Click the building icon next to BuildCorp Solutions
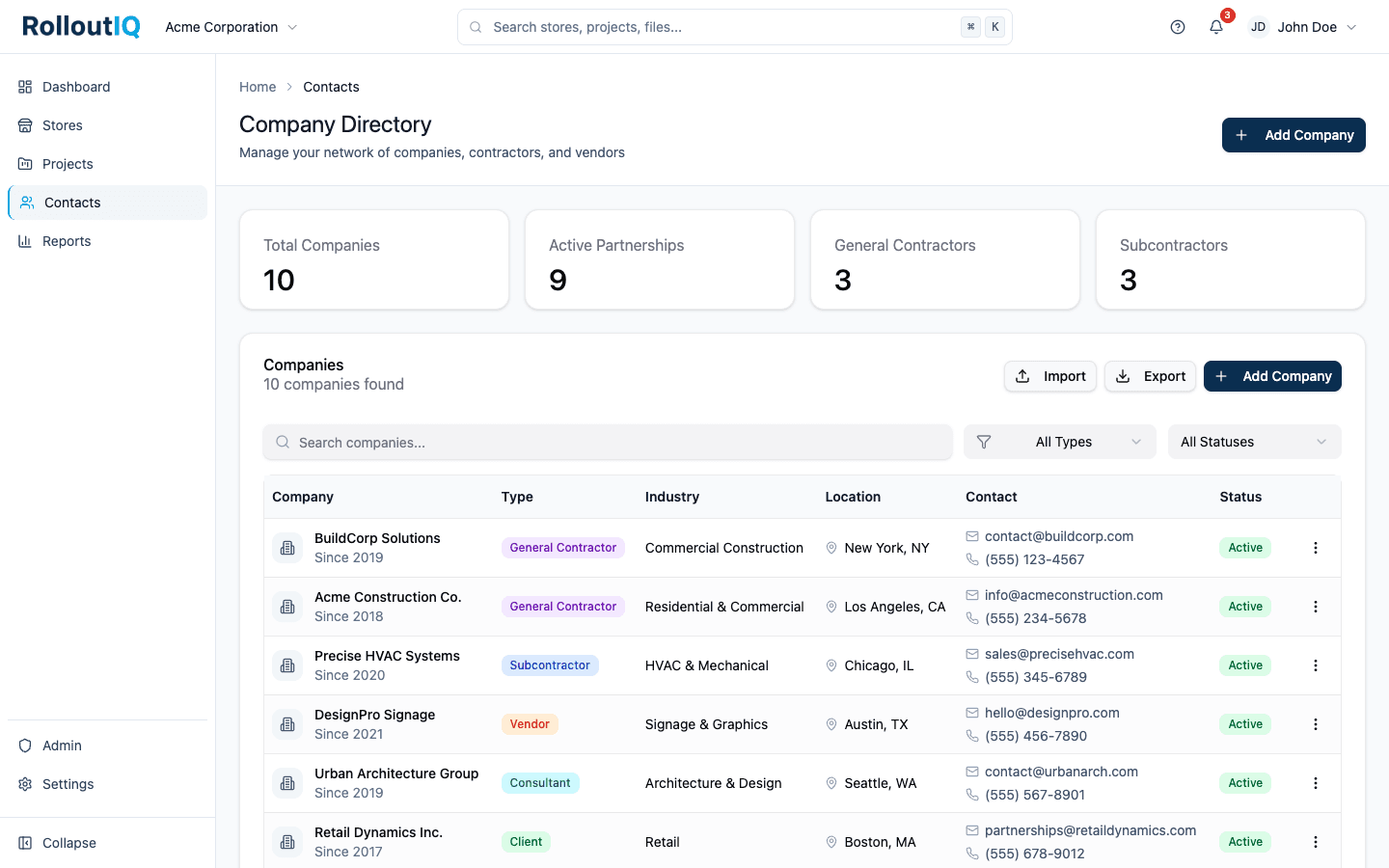Viewport: 1389px width, 868px height. [287, 547]
